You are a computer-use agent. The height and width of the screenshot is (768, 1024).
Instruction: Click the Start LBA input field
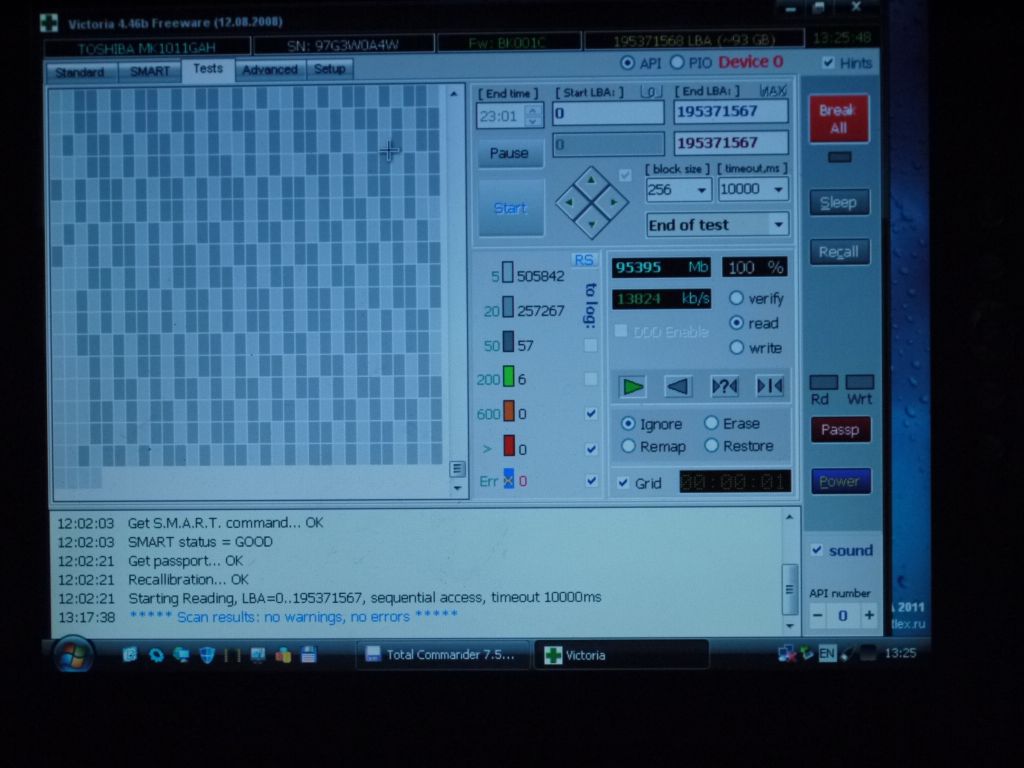click(608, 113)
